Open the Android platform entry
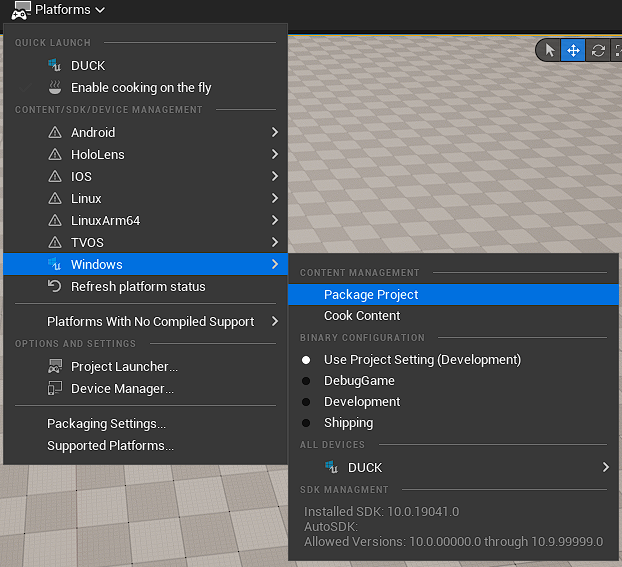The width and height of the screenshot is (622, 567). point(145,132)
